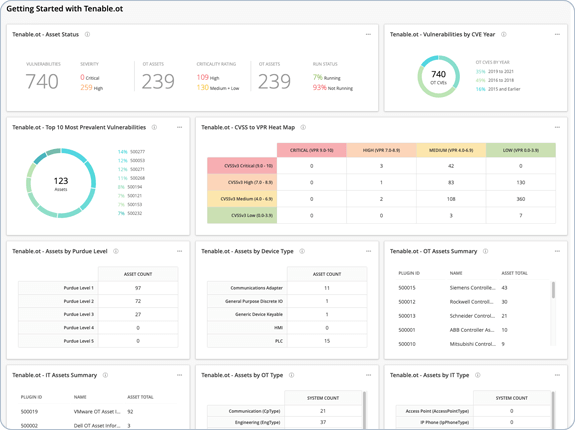Click heat map cell showing 42
Viewport: 575px width, 430px height.
coord(451,166)
